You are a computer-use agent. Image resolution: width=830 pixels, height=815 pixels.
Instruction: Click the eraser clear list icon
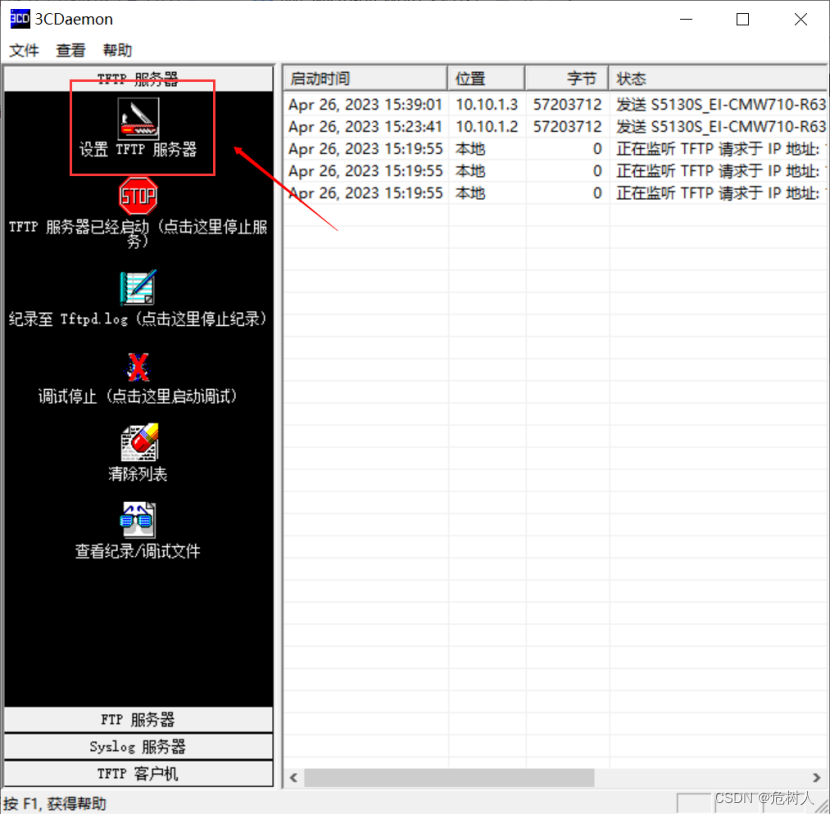(139, 442)
